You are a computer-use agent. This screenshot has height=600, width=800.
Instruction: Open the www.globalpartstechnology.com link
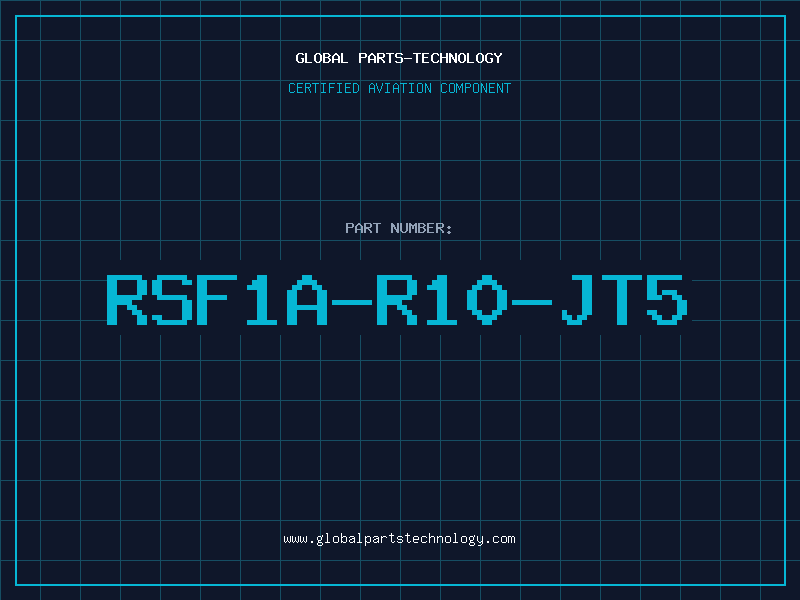point(399,539)
